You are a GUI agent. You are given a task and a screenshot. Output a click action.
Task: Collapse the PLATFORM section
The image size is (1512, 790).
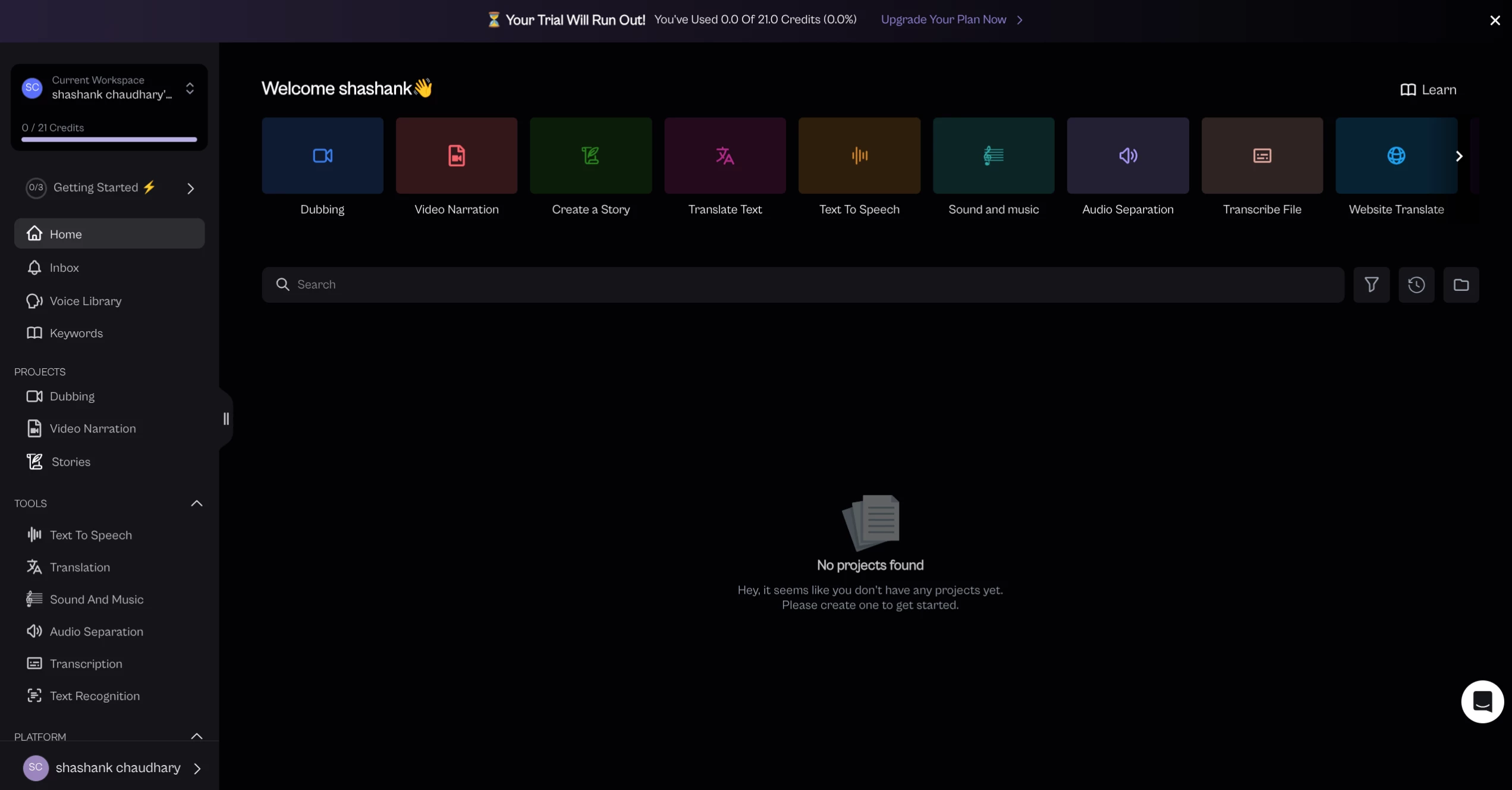[196, 736]
